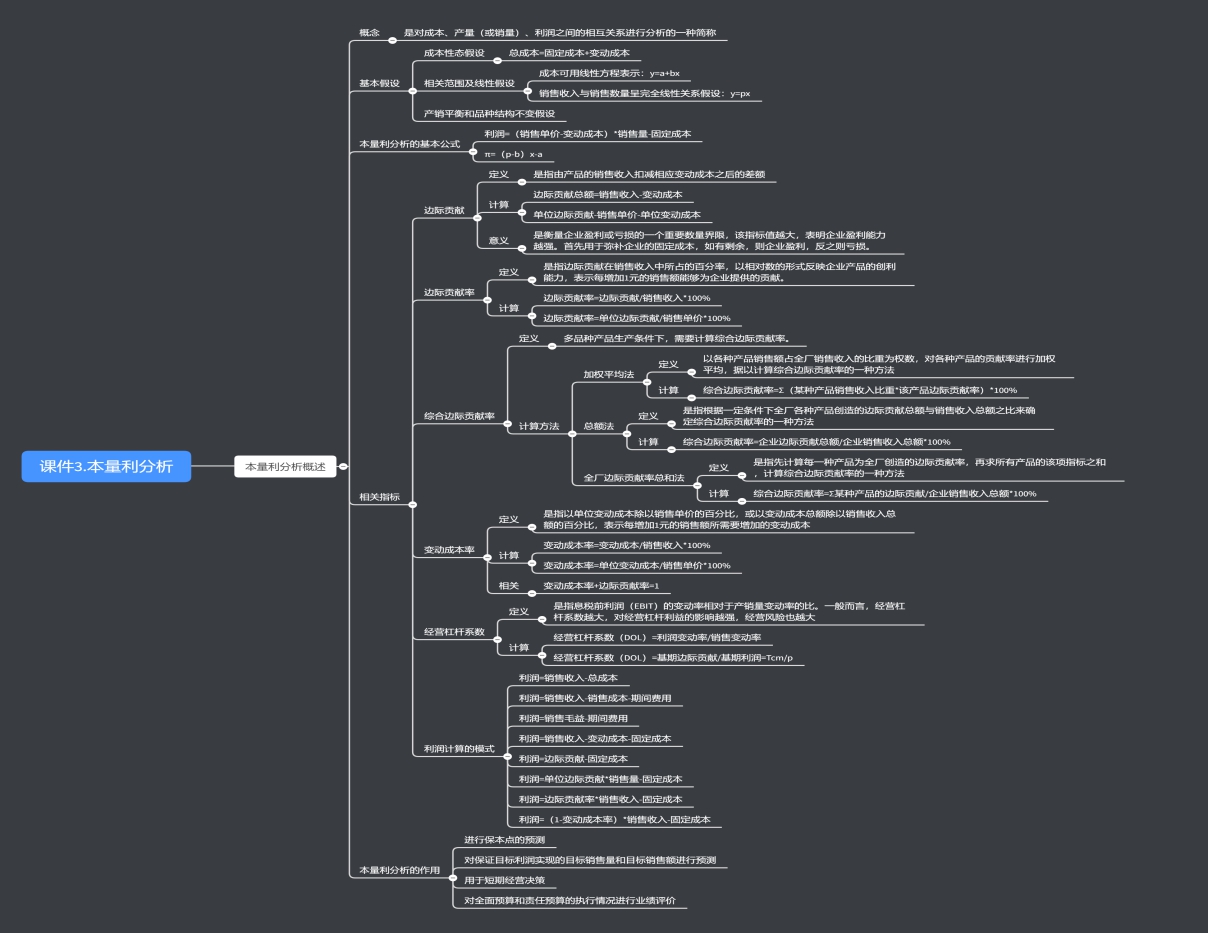This screenshot has height=933, width=1208.
Task: Select the root node 课件3.本量利分析
Action: point(106,466)
